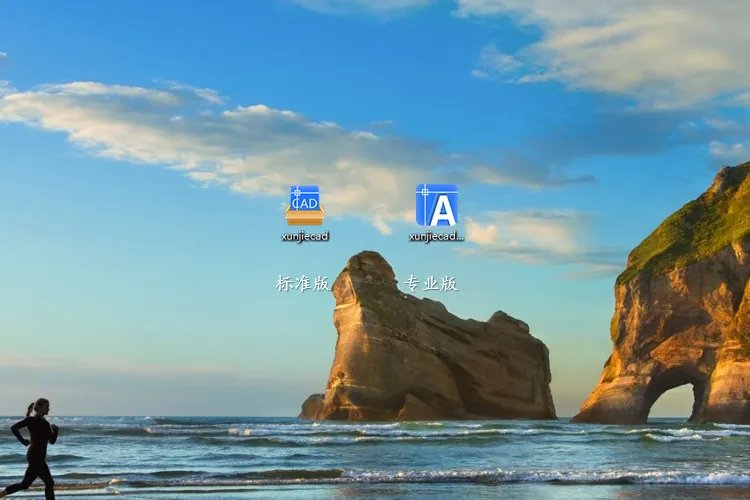750x500 pixels.
Task: Click the 'CAD' lettering on the installer icon
Action: tap(305, 201)
